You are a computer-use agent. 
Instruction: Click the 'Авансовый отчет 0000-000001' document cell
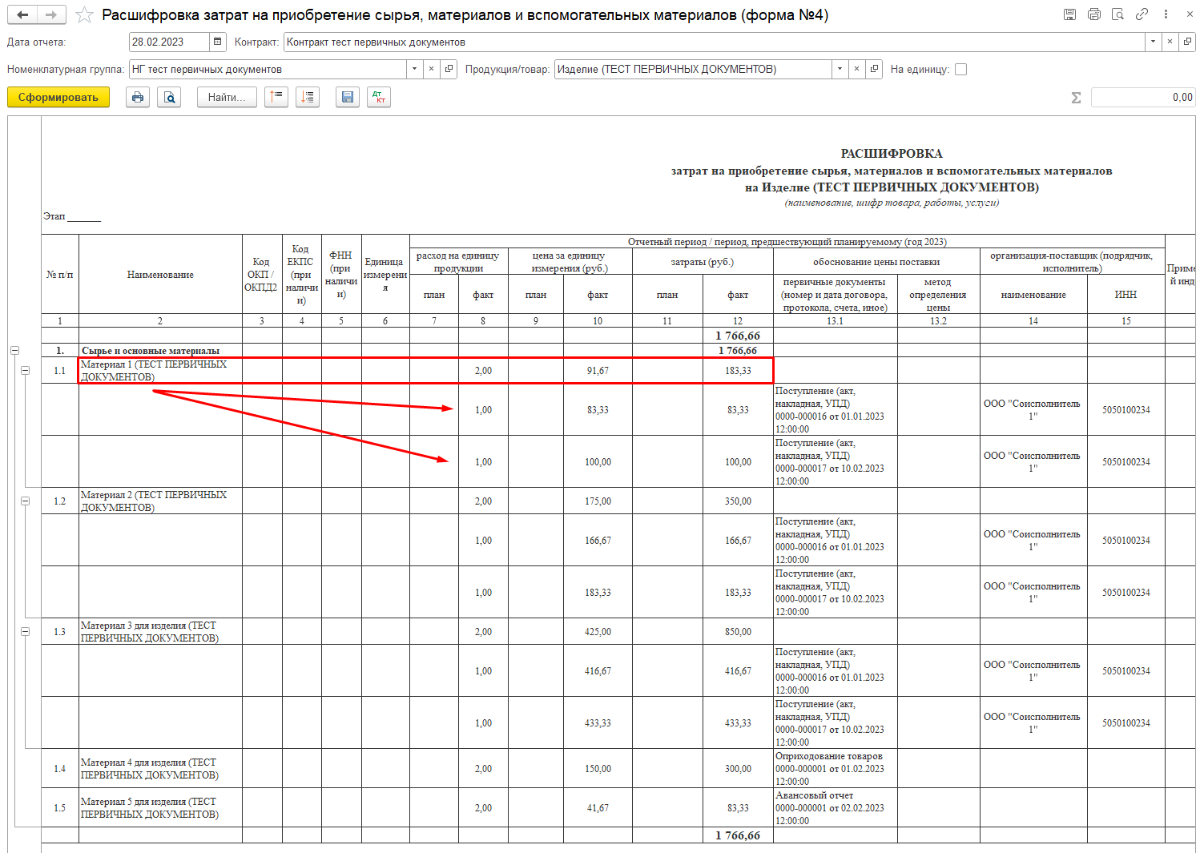(834, 807)
